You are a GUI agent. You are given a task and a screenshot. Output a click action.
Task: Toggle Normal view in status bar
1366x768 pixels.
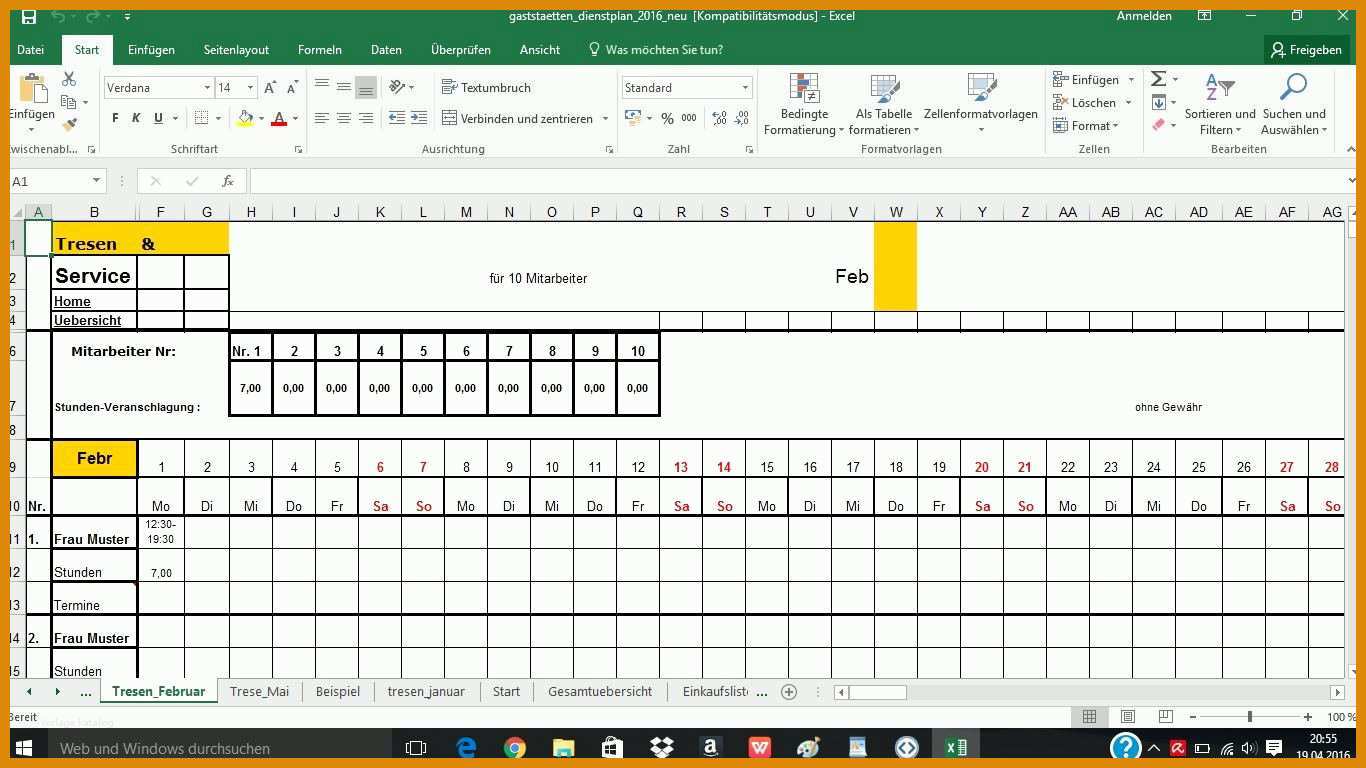tap(1089, 717)
